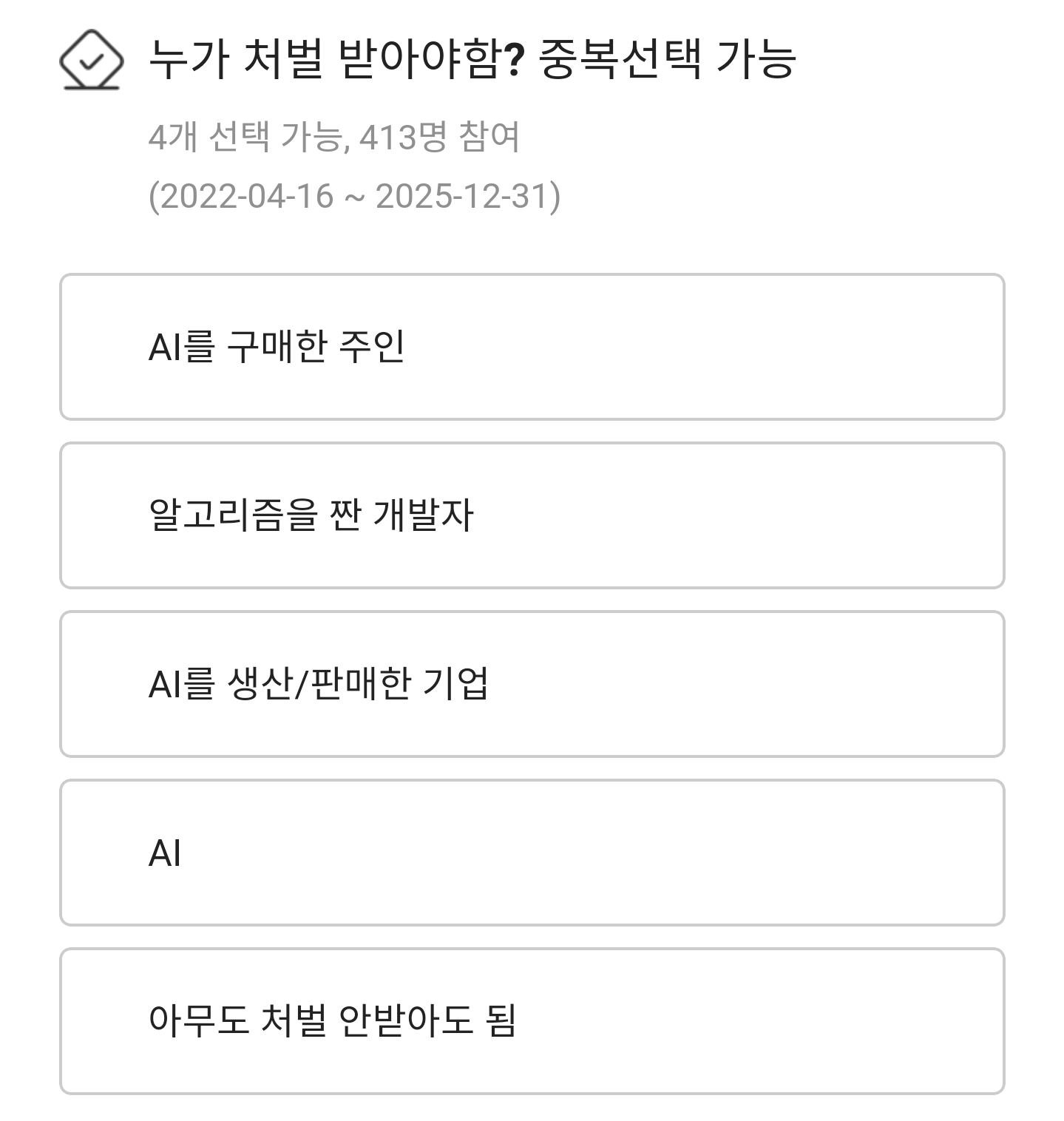Click the "중복선택 가능" text in title
The height and width of the screenshot is (1121, 1064).
click(668, 59)
